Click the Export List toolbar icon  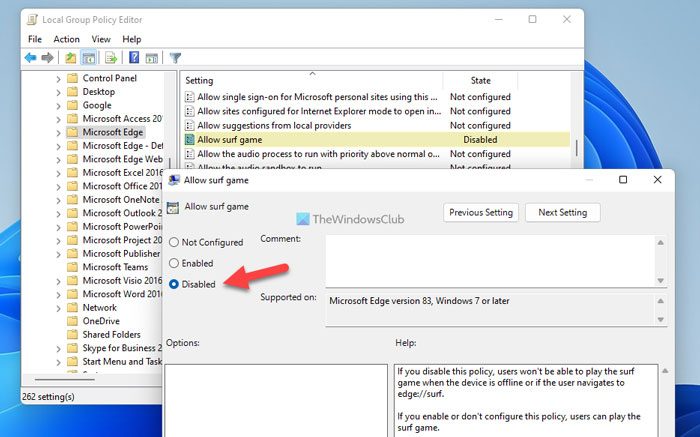coord(111,58)
